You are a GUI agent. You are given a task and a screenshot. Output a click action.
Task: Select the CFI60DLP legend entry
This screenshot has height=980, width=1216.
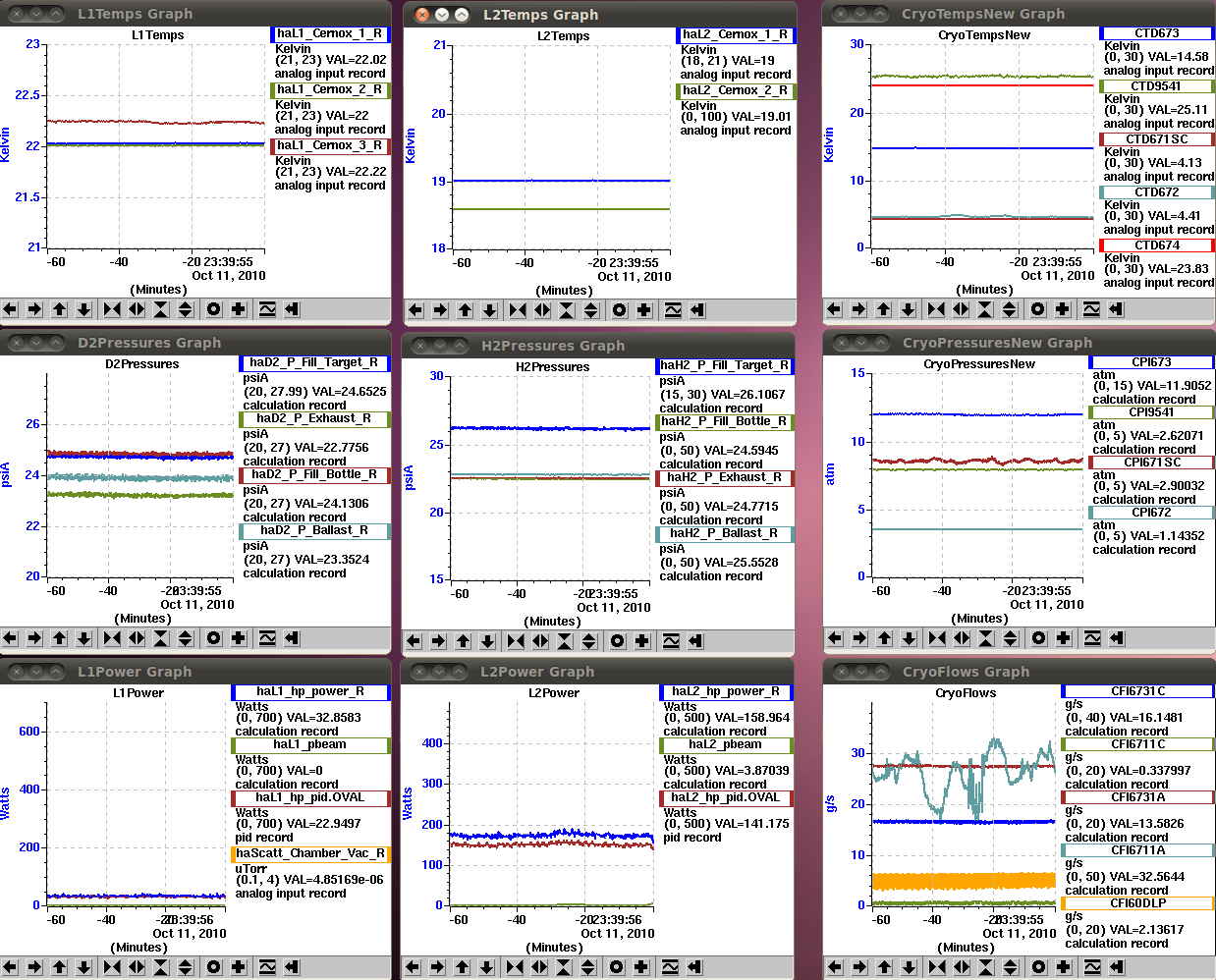click(x=1138, y=903)
